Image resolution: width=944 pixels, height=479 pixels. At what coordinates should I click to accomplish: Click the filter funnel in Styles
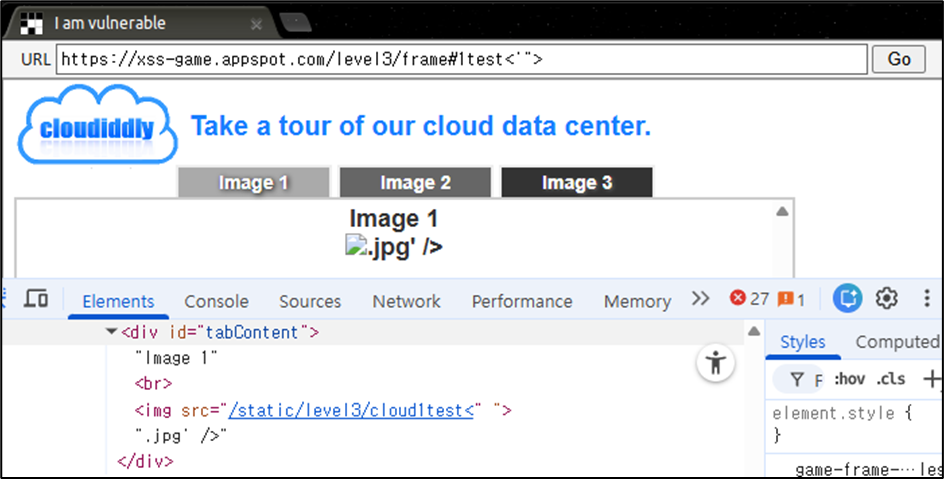point(797,379)
